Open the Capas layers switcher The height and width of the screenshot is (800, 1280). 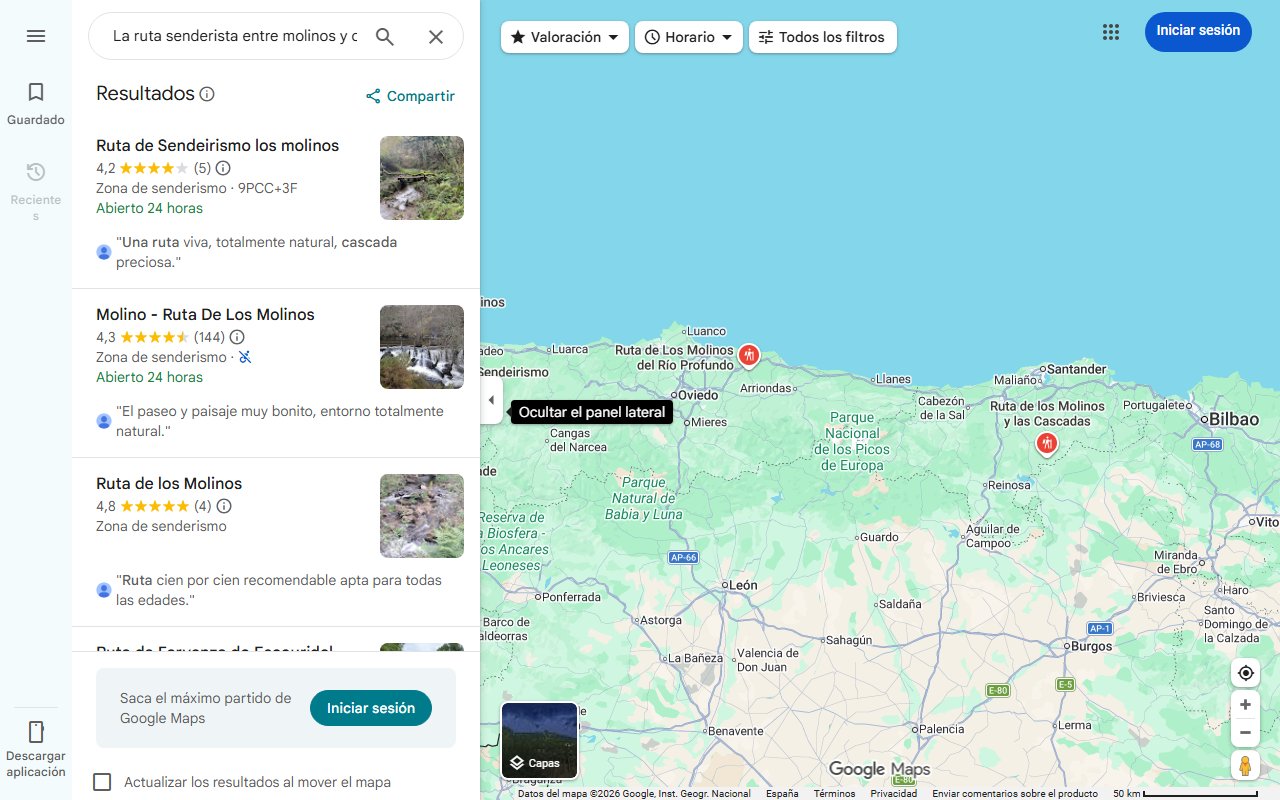coord(539,740)
